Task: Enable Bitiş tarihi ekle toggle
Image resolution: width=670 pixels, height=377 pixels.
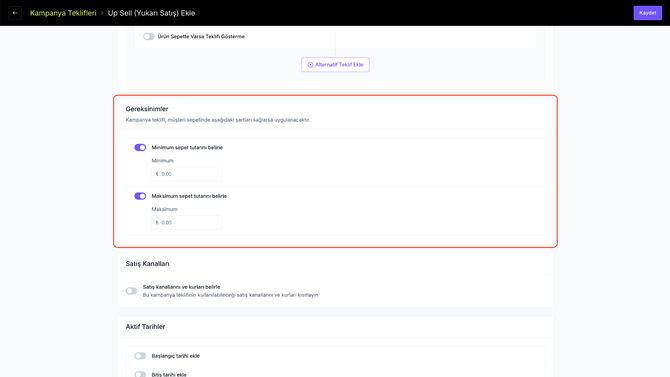Action: point(140,374)
